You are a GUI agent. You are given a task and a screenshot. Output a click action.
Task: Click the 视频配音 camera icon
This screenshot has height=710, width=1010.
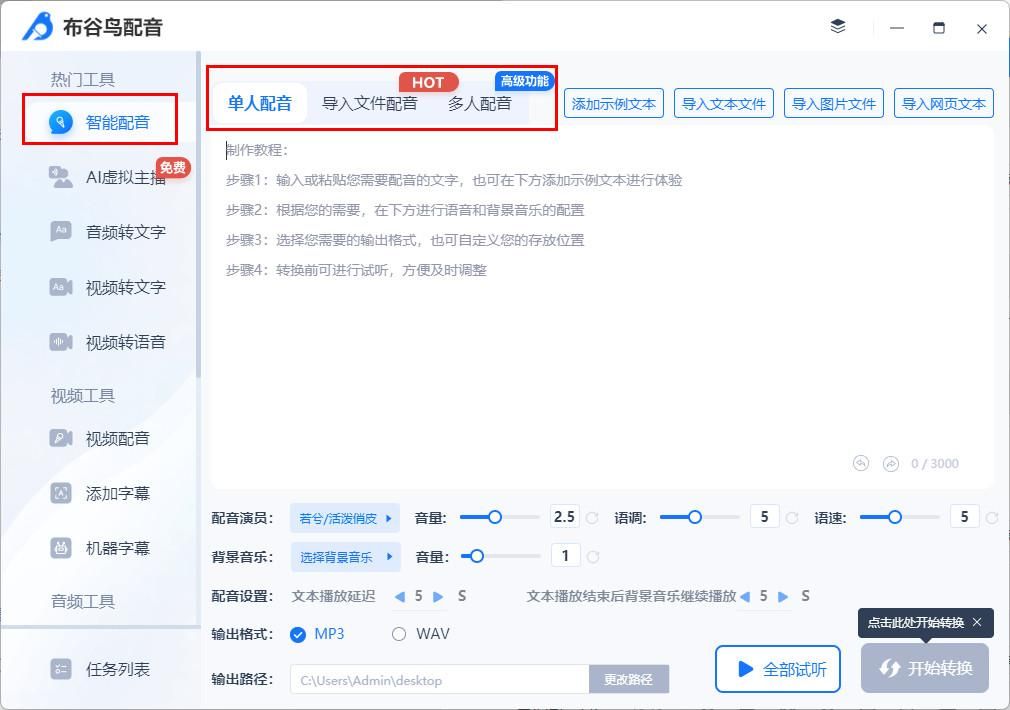click(x=61, y=438)
